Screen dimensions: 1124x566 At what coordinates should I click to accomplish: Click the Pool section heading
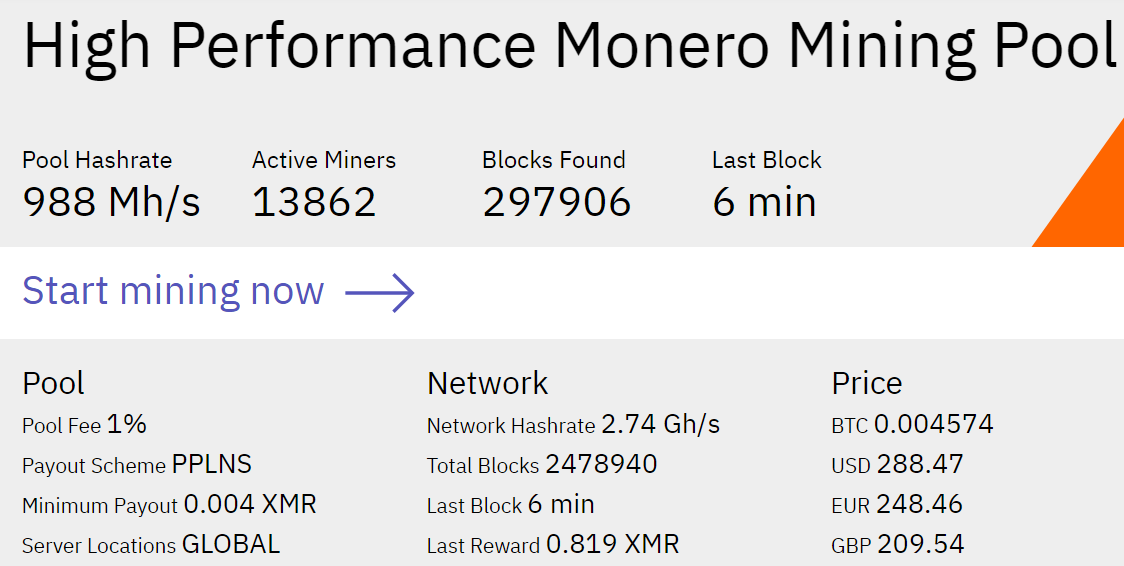[53, 383]
